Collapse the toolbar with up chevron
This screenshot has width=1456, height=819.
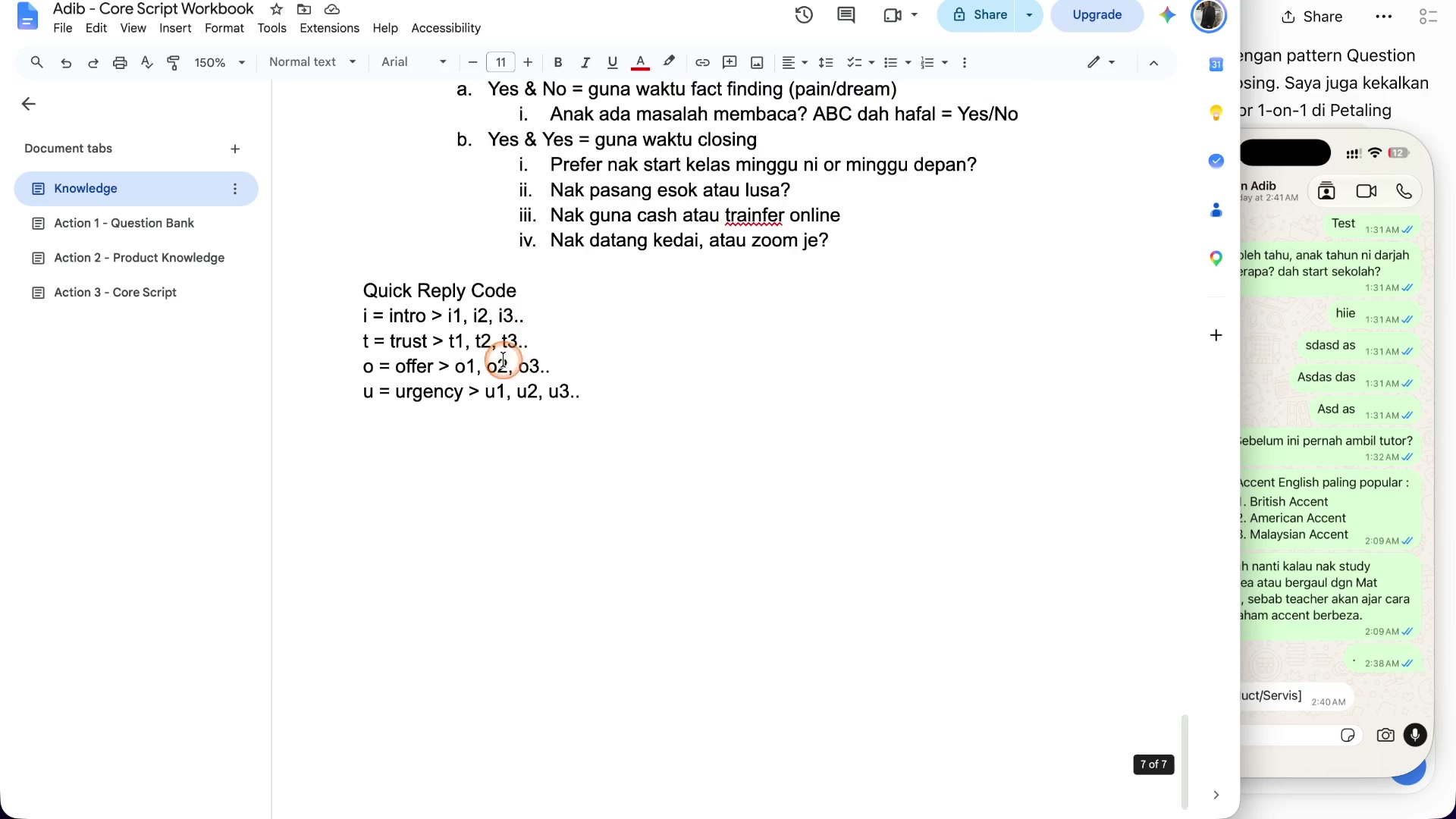pos(1153,63)
